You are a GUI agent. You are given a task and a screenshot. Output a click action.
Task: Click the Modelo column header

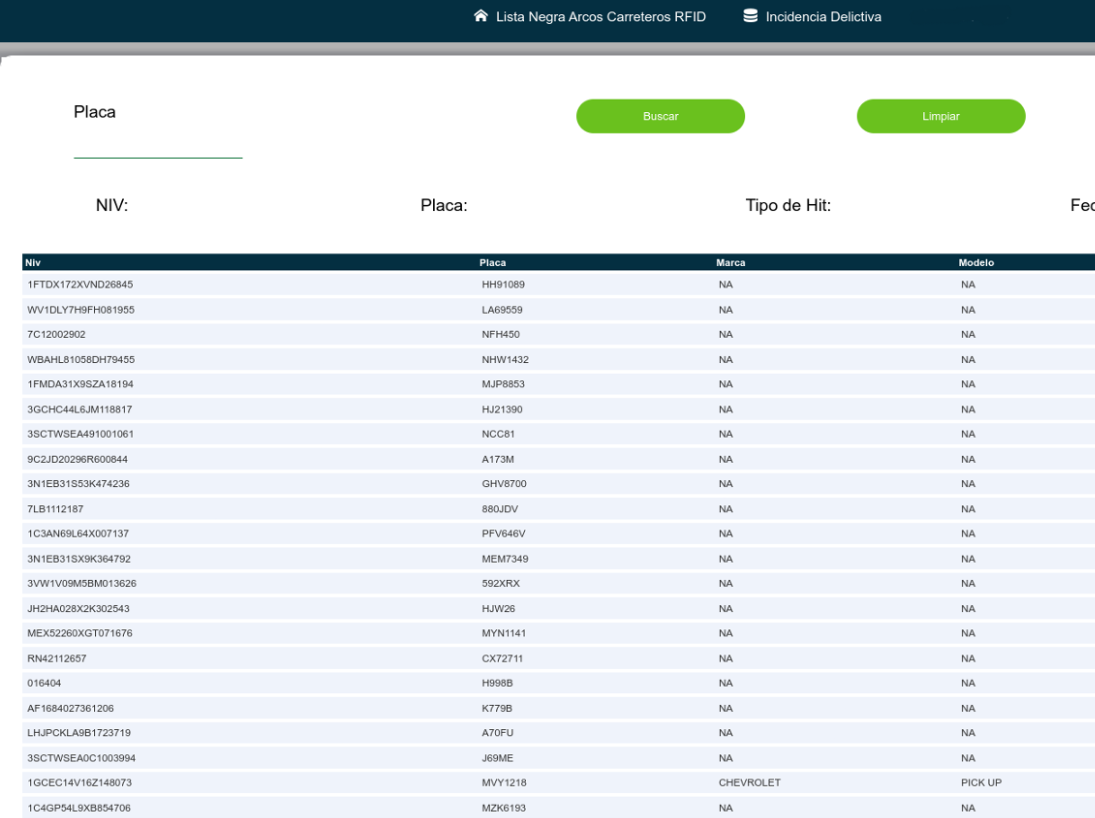coord(976,263)
